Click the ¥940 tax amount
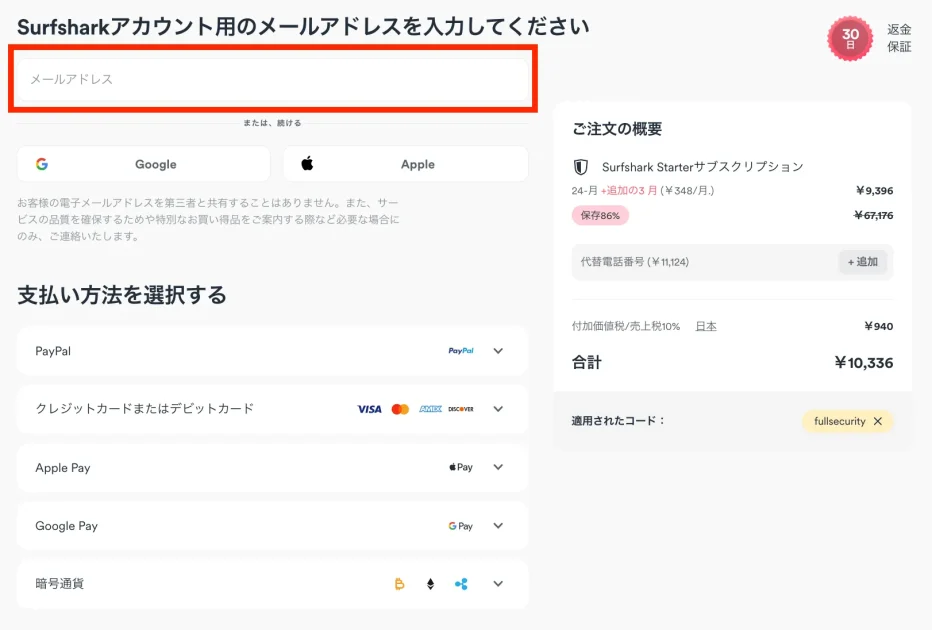 coord(879,326)
